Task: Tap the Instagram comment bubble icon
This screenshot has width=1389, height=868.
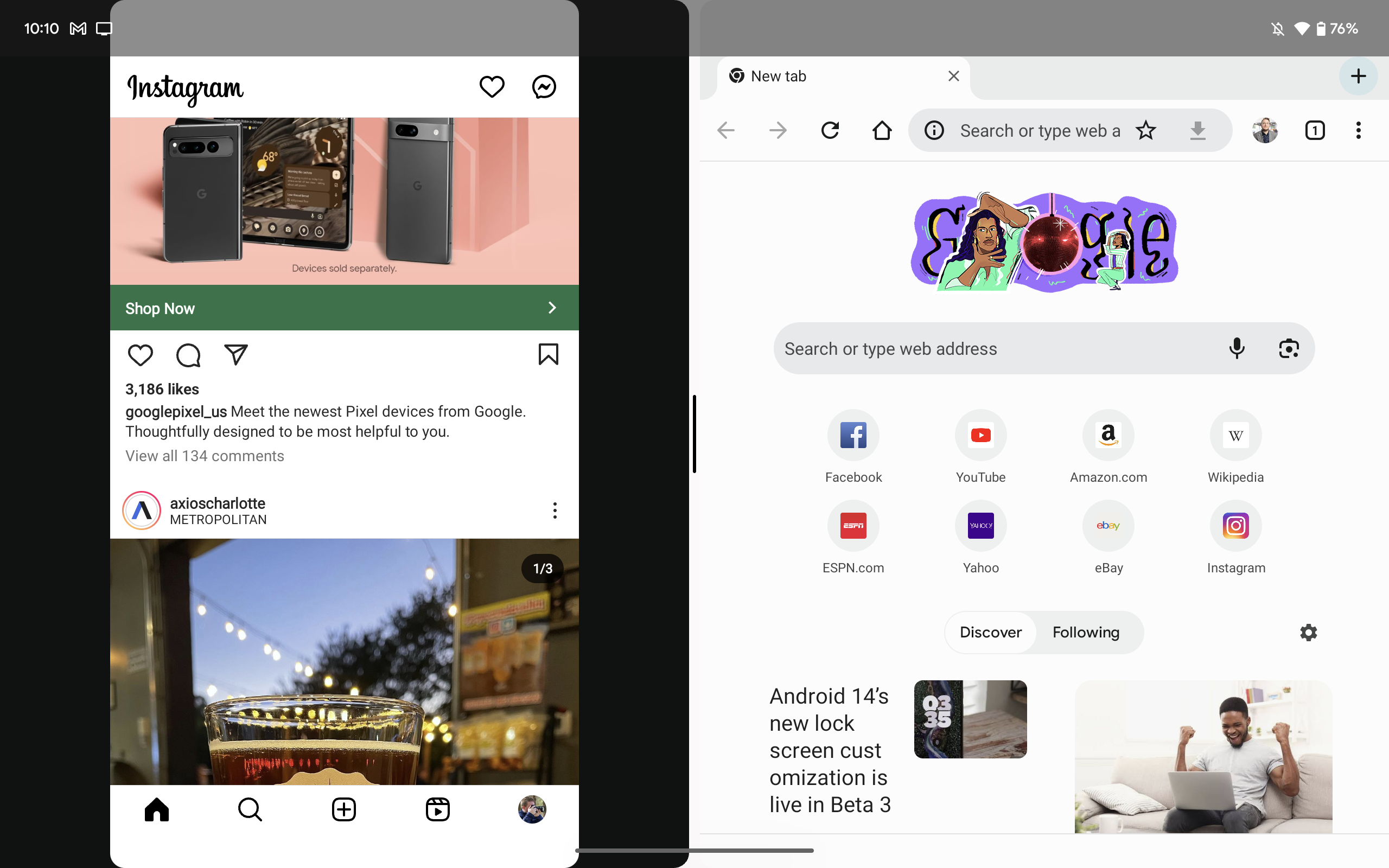Action: point(188,354)
